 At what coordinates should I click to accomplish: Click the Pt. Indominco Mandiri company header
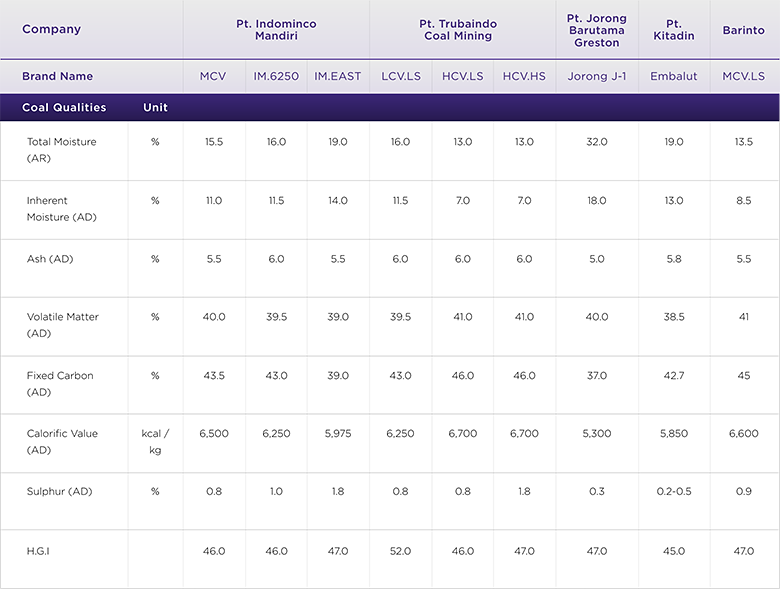pos(276,30)
